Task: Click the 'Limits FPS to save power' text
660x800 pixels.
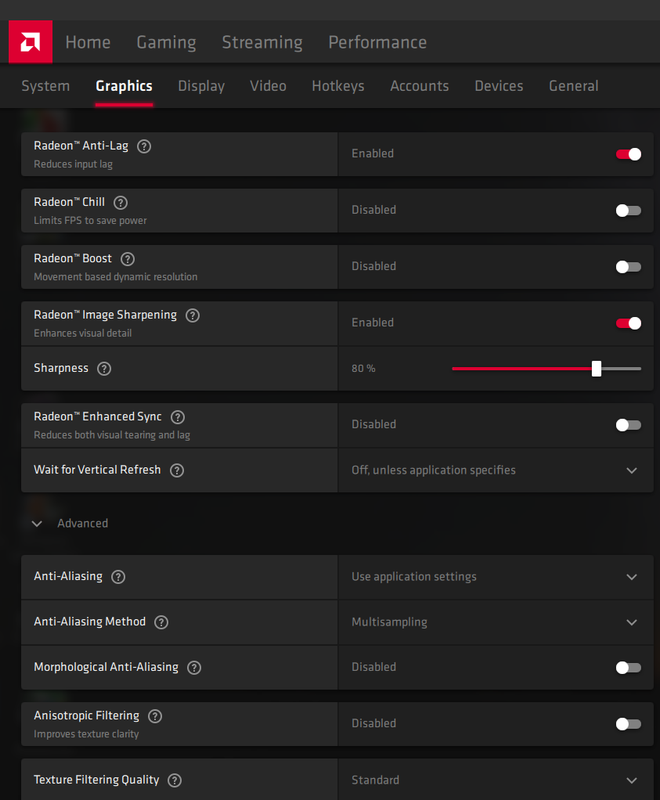Action: pyautogui.click(x=90, y=220)
